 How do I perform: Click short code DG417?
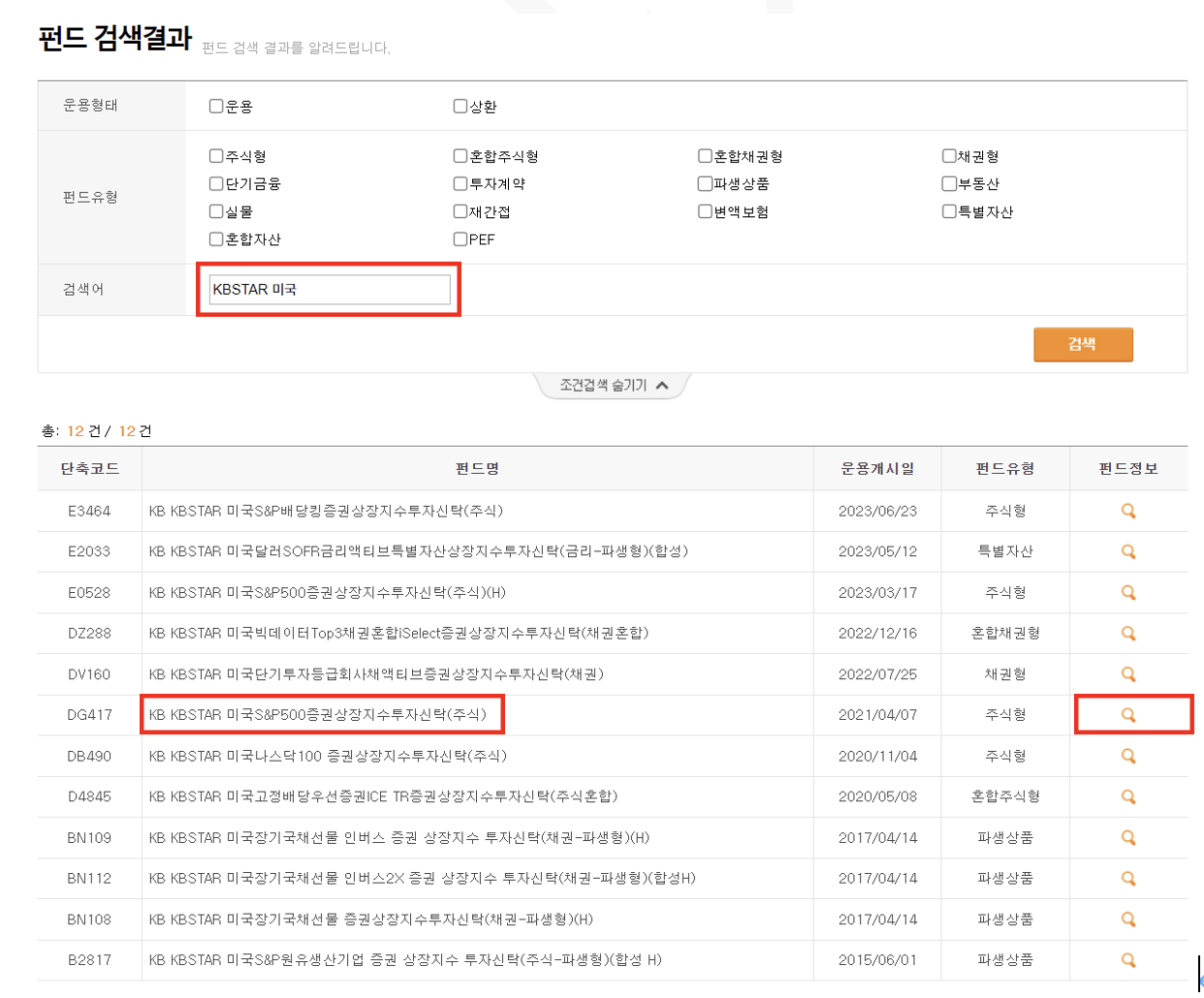click(89, 714)
